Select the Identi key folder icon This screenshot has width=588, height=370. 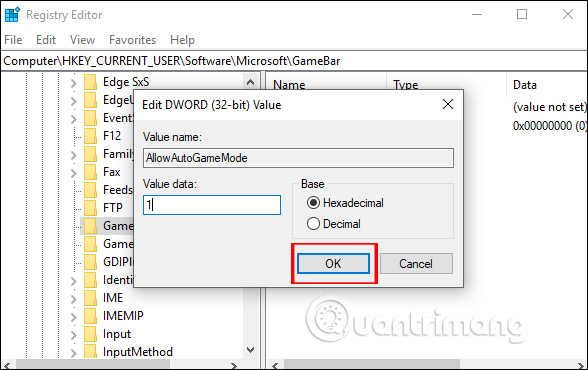coord(90,280)
